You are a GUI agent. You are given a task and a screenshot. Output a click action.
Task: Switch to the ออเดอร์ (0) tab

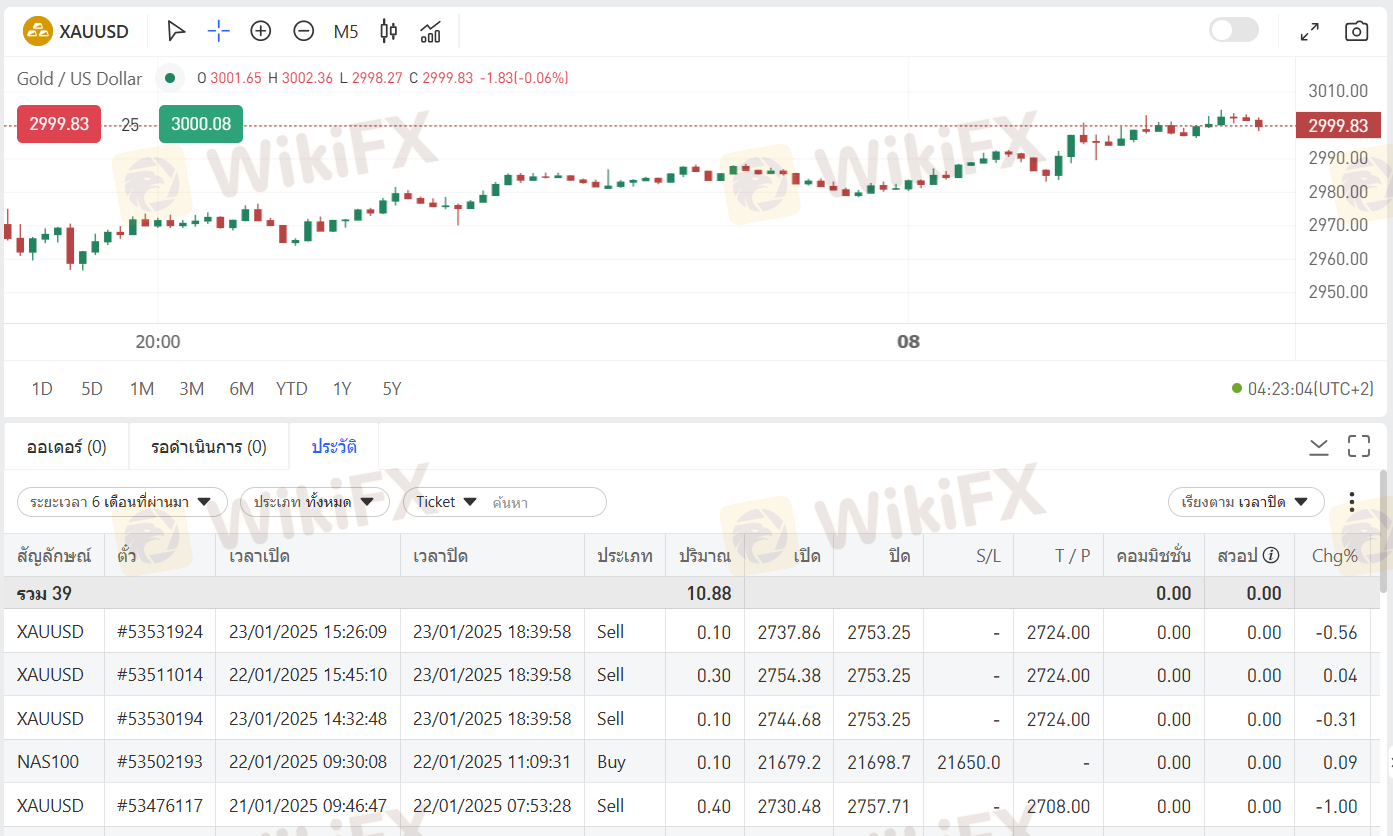point(67,447)
